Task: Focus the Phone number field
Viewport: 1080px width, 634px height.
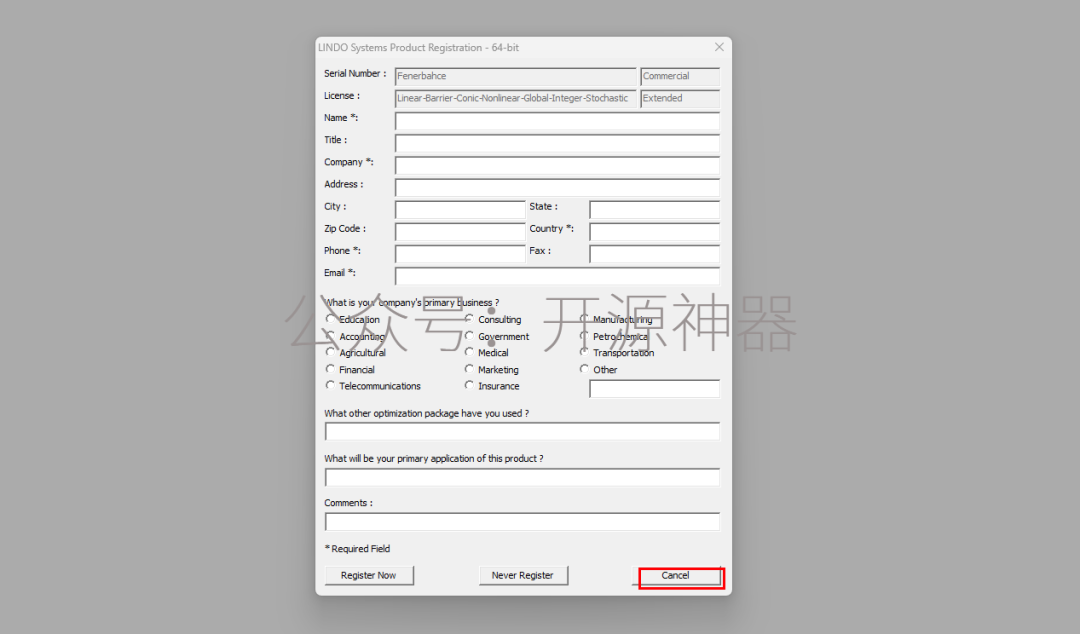Action: pos(460,254)
